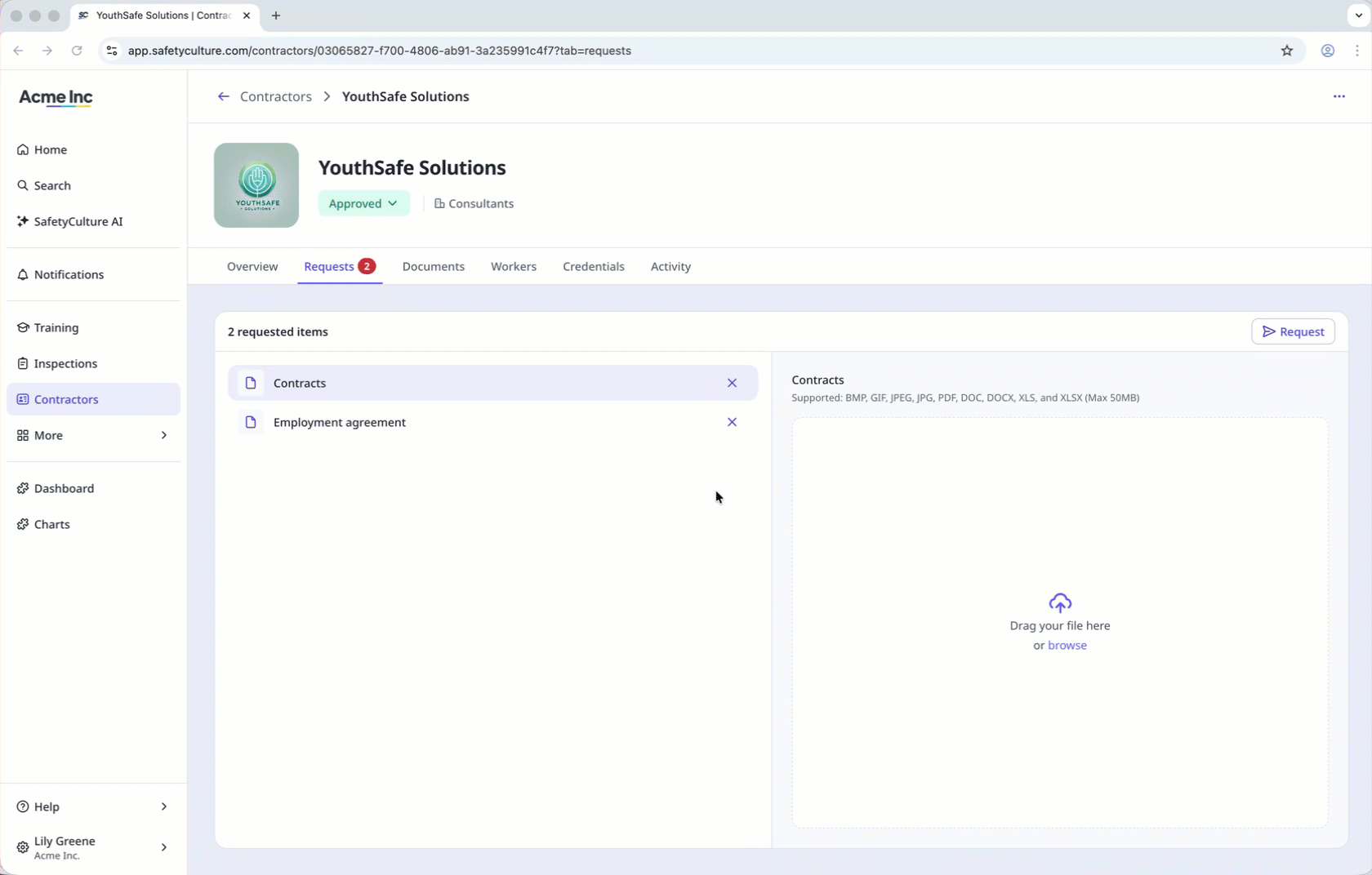Screen dimensions: 1372x875
Task: Click the YouthSafe Solutions page heading
Action: click(x=412, y=168)
